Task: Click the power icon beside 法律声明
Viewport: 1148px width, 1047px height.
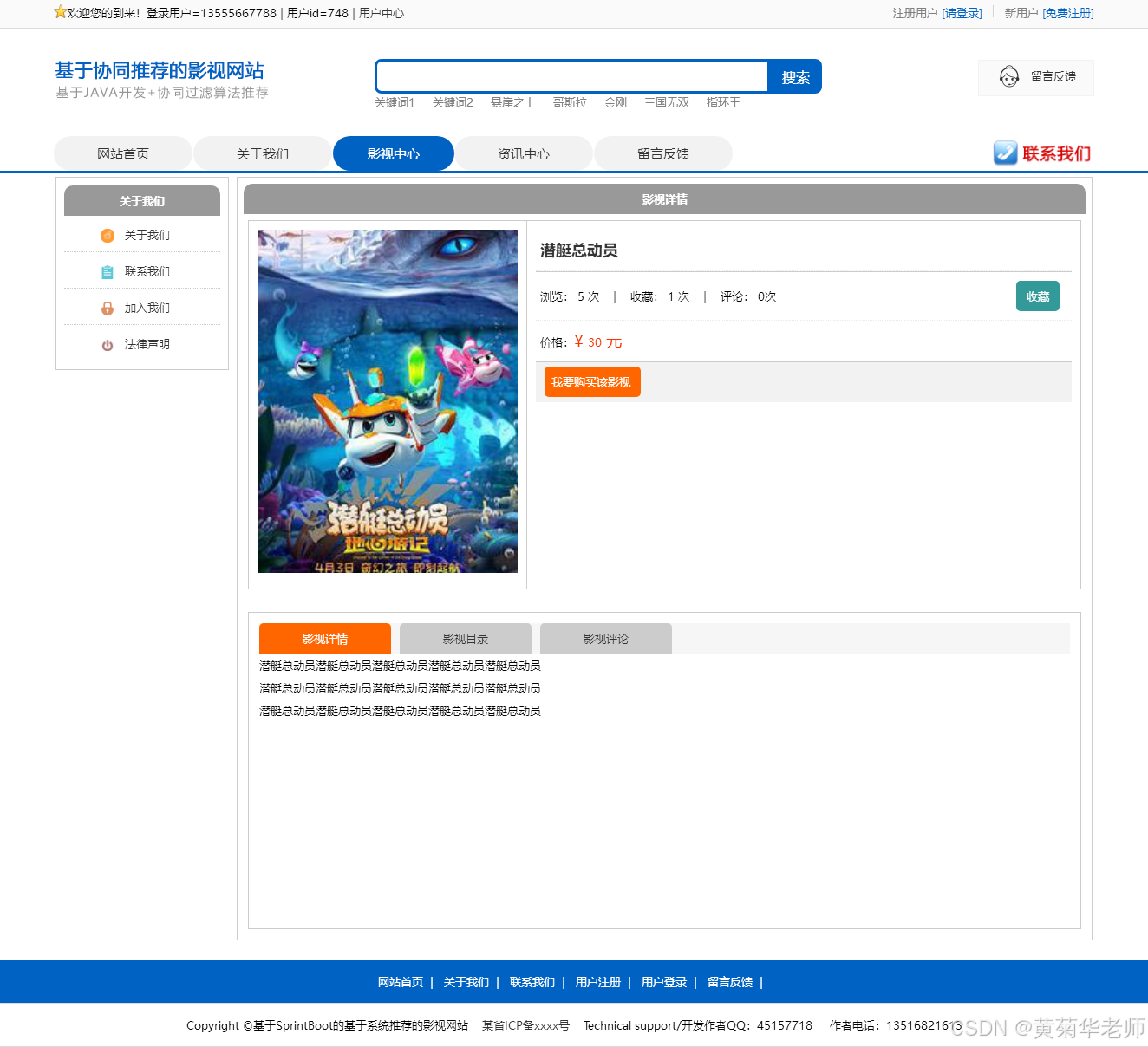Action: pos(108,345)
